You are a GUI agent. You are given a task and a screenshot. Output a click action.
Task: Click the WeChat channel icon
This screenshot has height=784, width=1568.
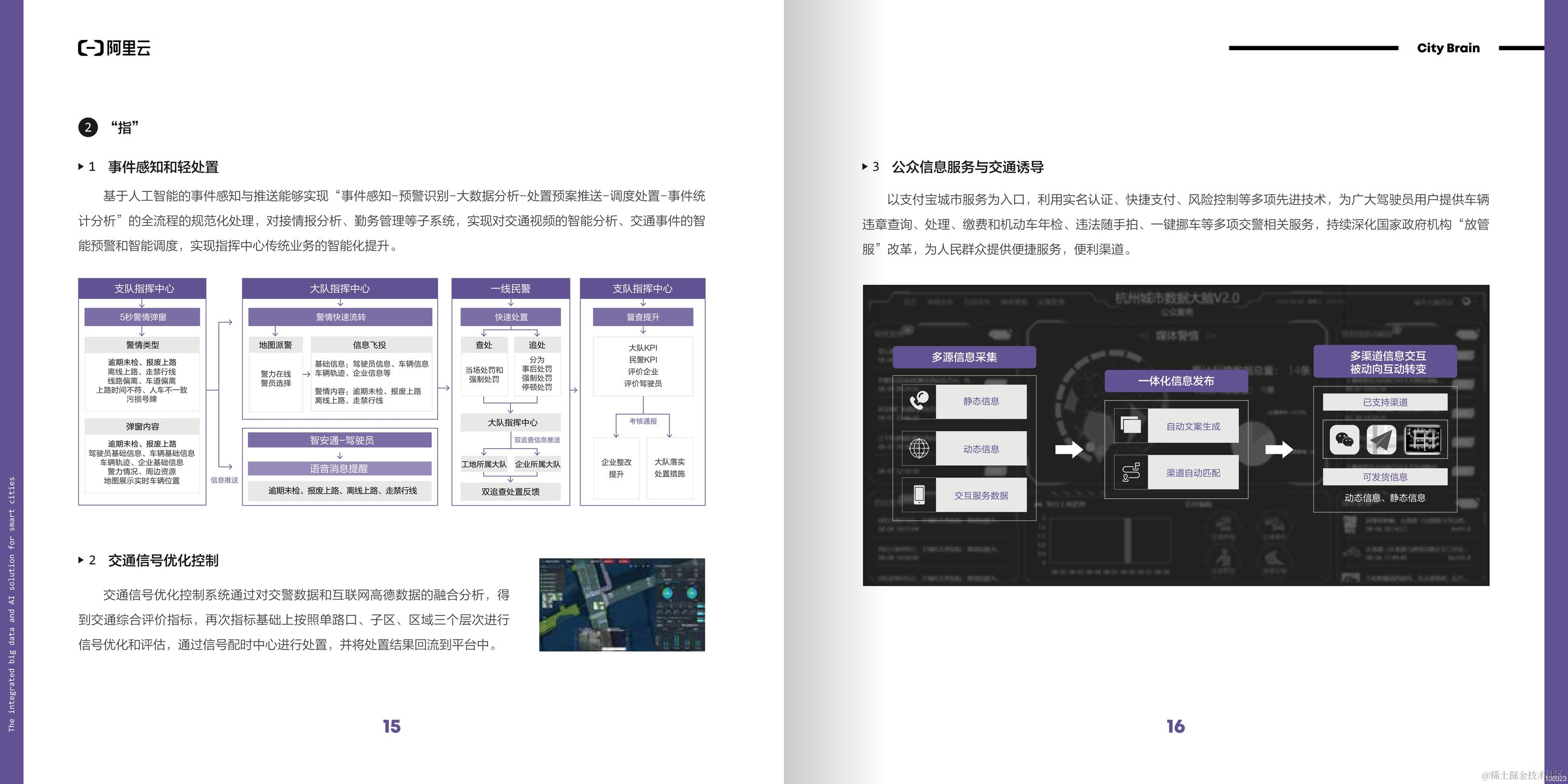pos(1344,440)
